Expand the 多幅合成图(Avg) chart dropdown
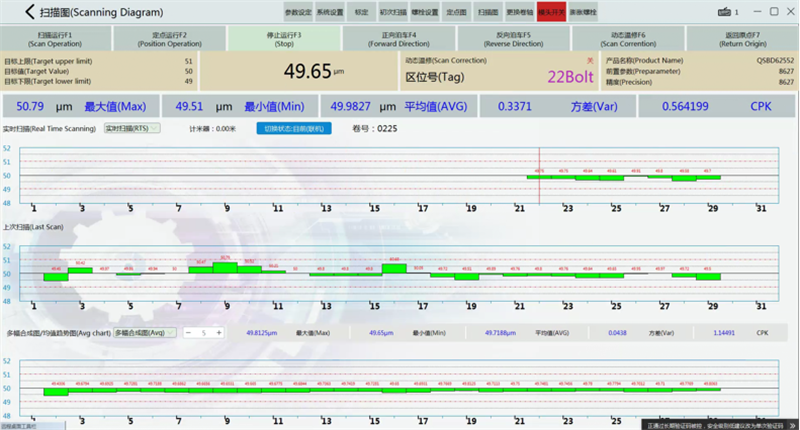800x430 pixels. (x=145, y=332)
